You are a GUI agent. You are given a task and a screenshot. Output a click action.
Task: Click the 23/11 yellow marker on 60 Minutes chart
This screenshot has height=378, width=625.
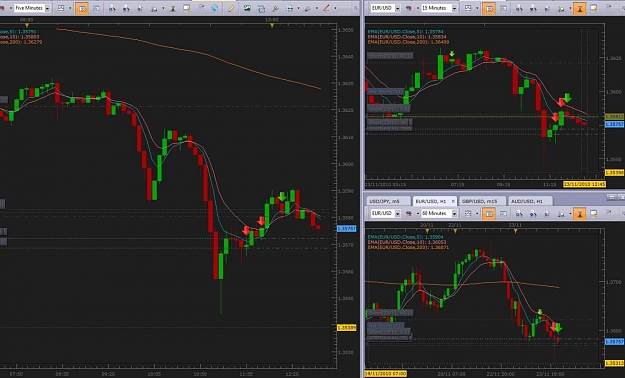click(x=515, y=231)
